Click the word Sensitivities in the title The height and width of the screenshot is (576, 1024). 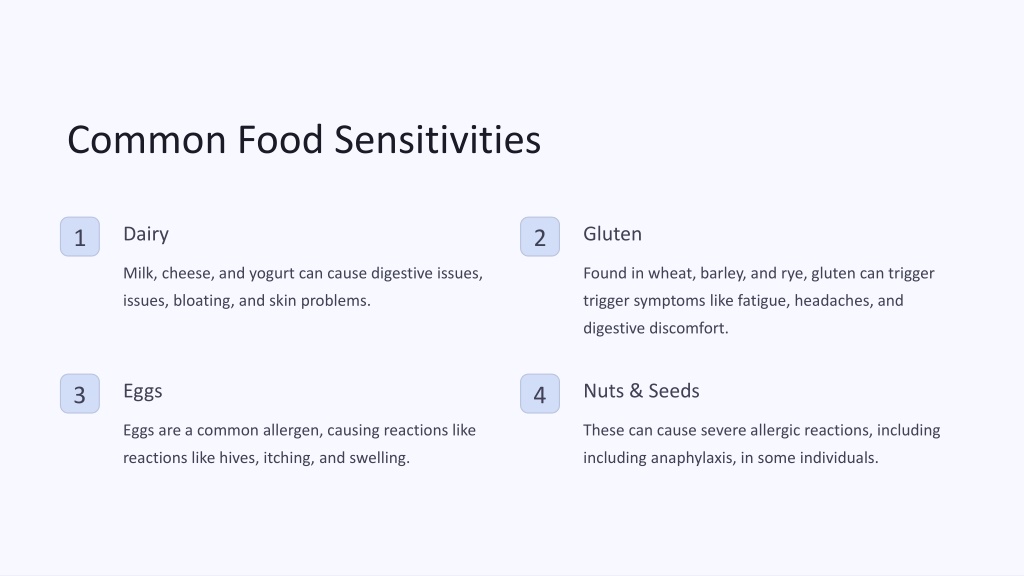pyautogui.click(x=438, y=140)
